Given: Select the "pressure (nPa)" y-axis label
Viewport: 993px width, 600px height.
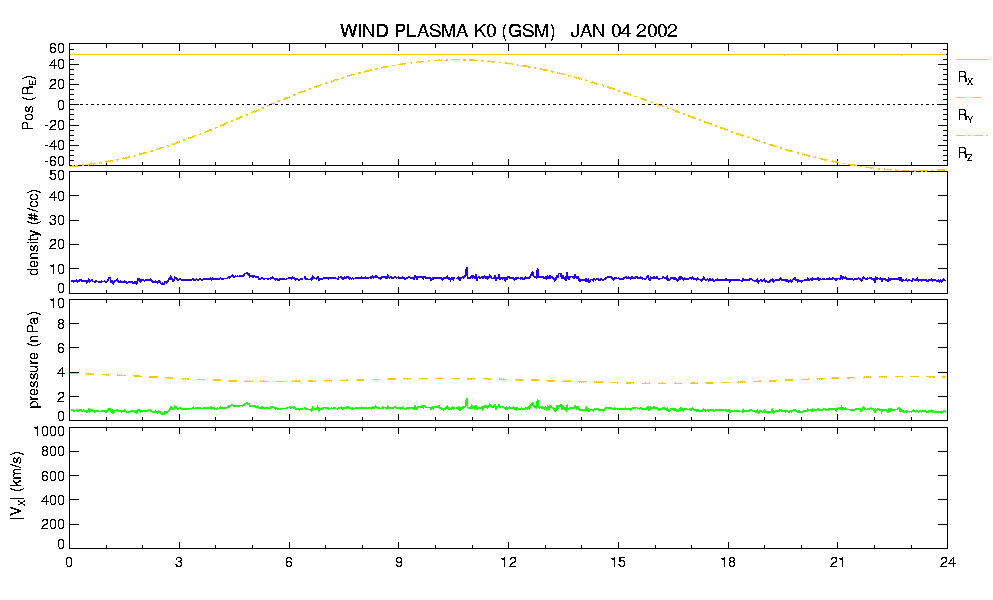Looking at the screenshot, I should coord(34,359).
